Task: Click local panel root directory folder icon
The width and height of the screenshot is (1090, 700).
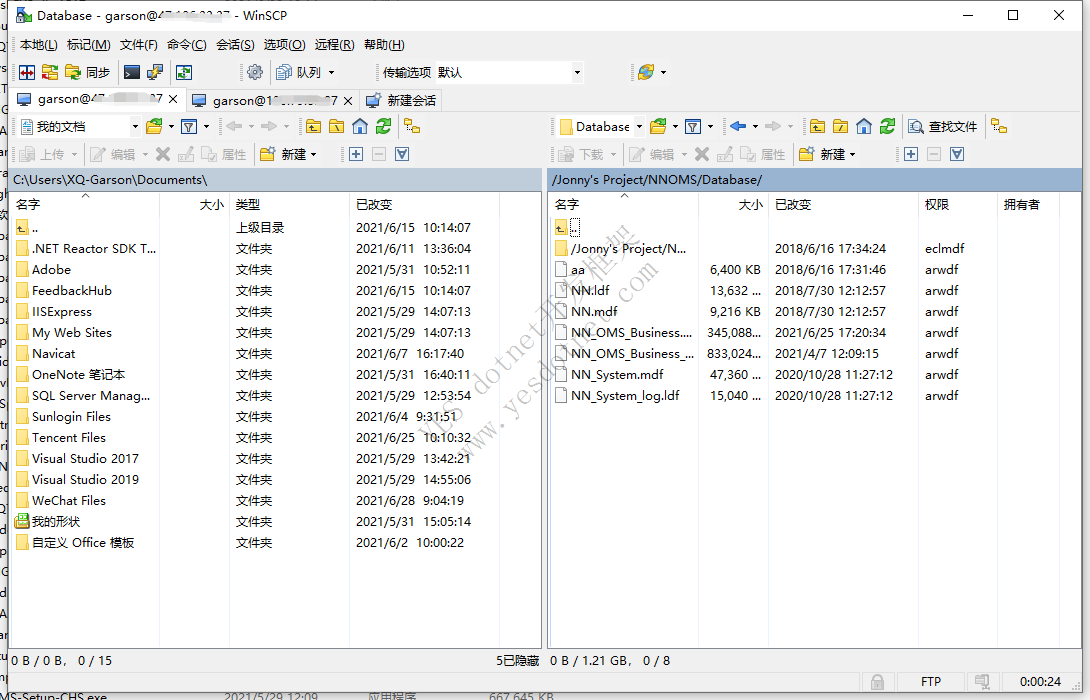Action: [x=336, y=127]
